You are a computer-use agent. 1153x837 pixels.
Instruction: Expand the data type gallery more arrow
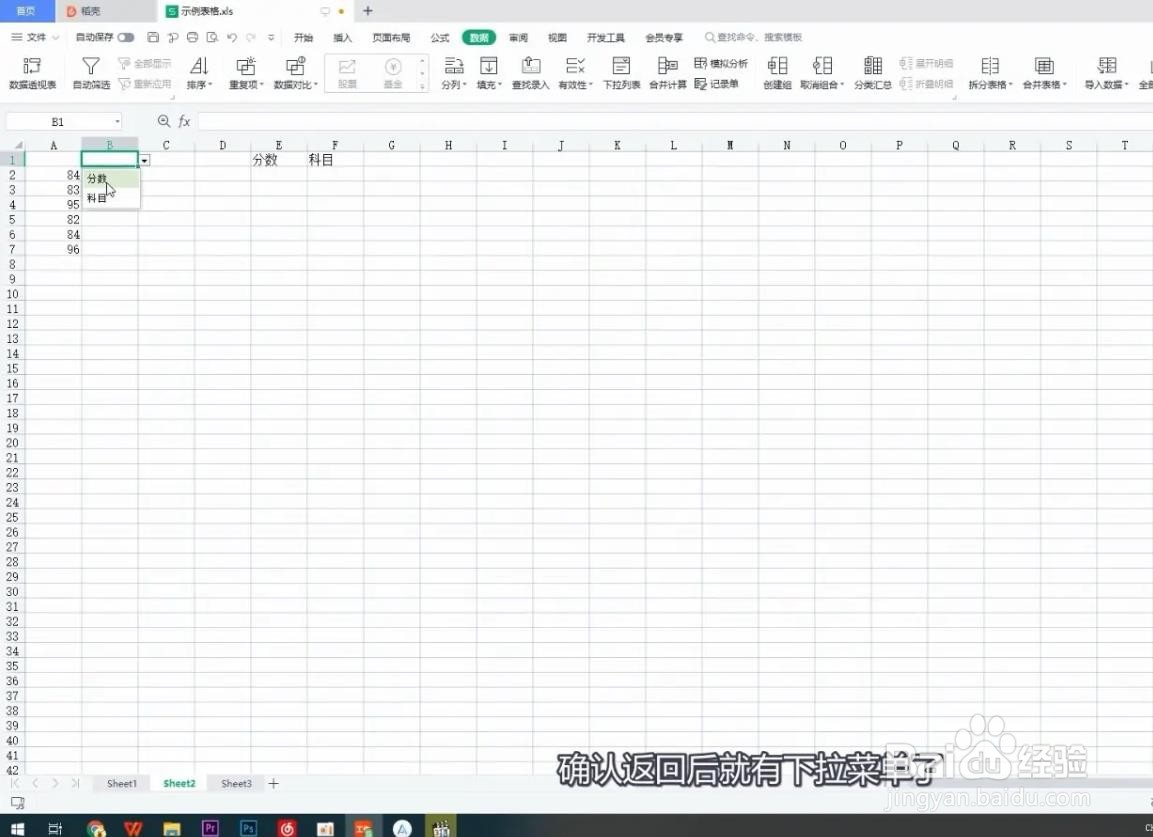tap(422, 87)
